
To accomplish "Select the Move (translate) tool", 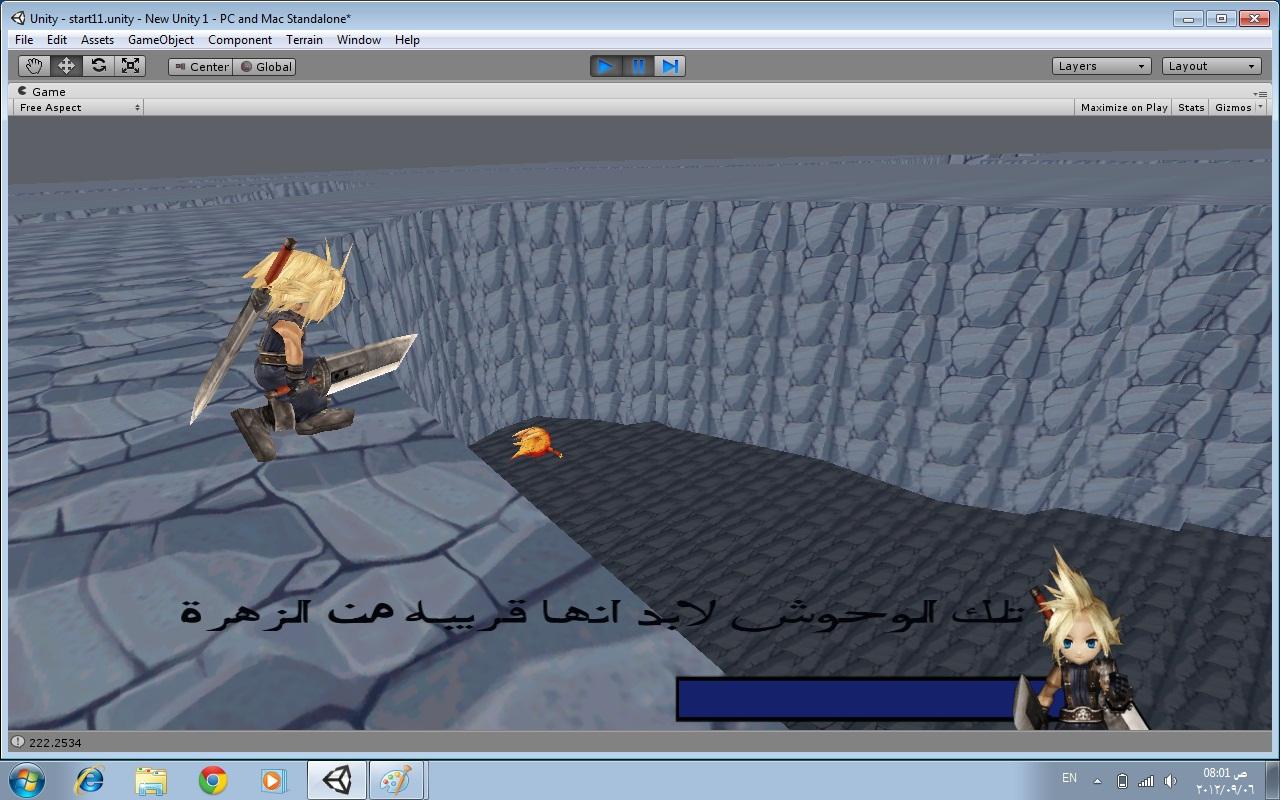I will point(66,66).
